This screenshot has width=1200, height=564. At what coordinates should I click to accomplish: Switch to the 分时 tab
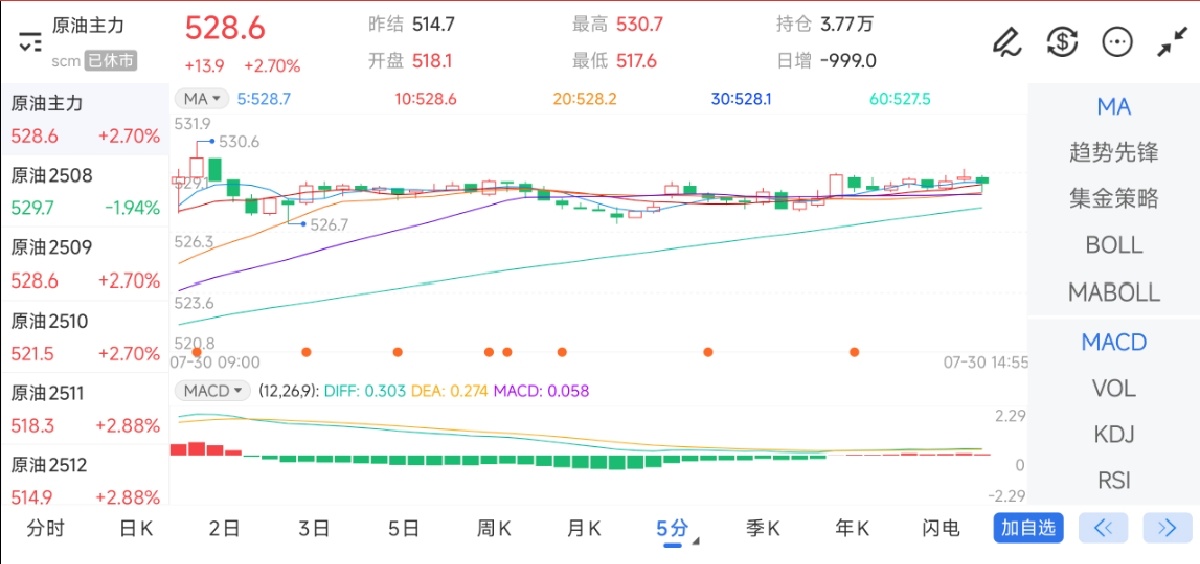click(45, 528)
